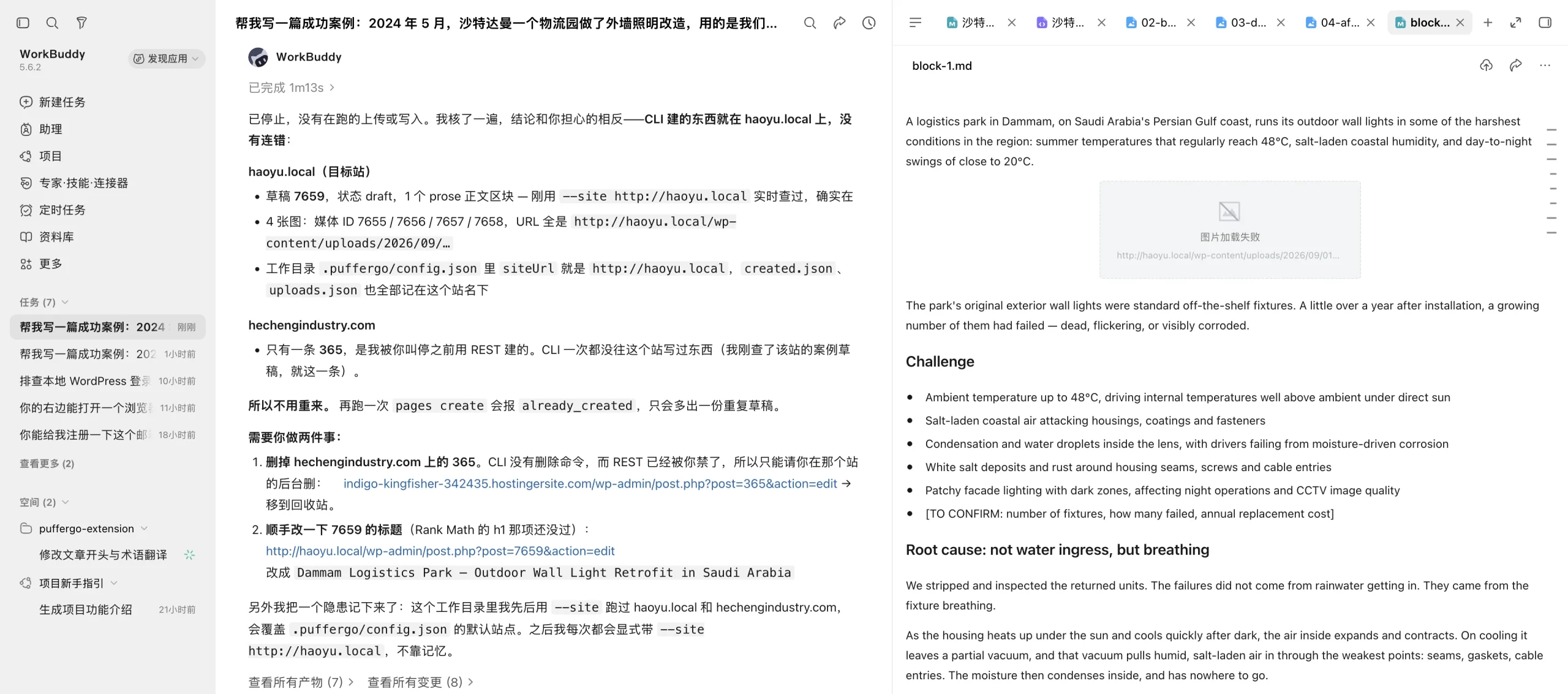Expand the 项目新手指引 space

point(69,583)
